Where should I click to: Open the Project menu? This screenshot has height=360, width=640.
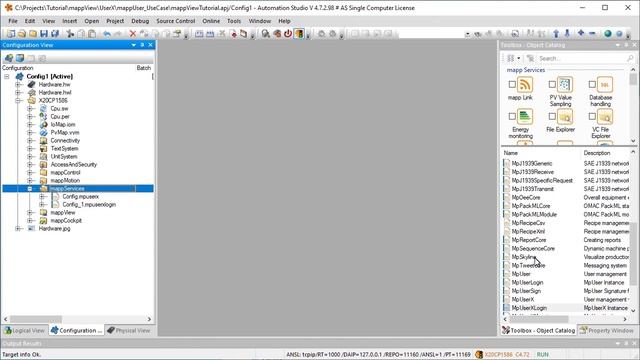115,21
